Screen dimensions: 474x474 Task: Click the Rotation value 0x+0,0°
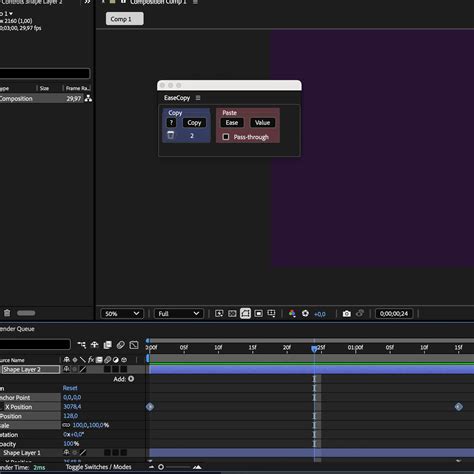(73, 435)
